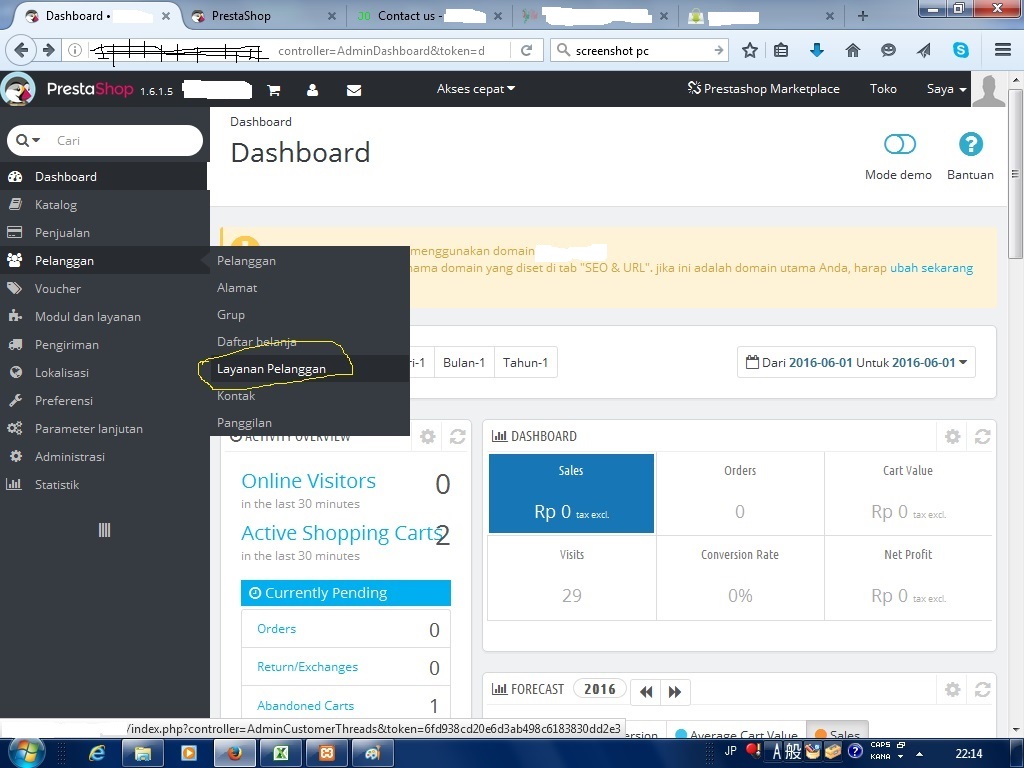Click the Toko header link
Screen dimensions: 1024x768
[x=883, y=89]
